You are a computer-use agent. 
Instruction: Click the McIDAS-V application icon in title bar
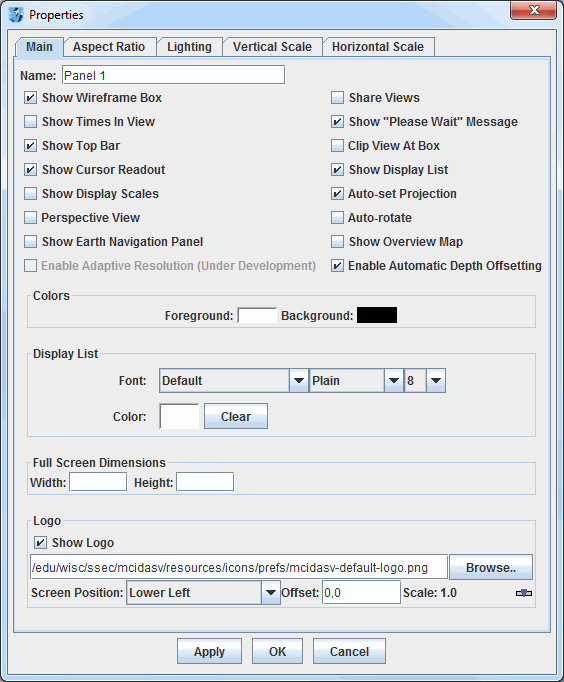click(16, 14)
